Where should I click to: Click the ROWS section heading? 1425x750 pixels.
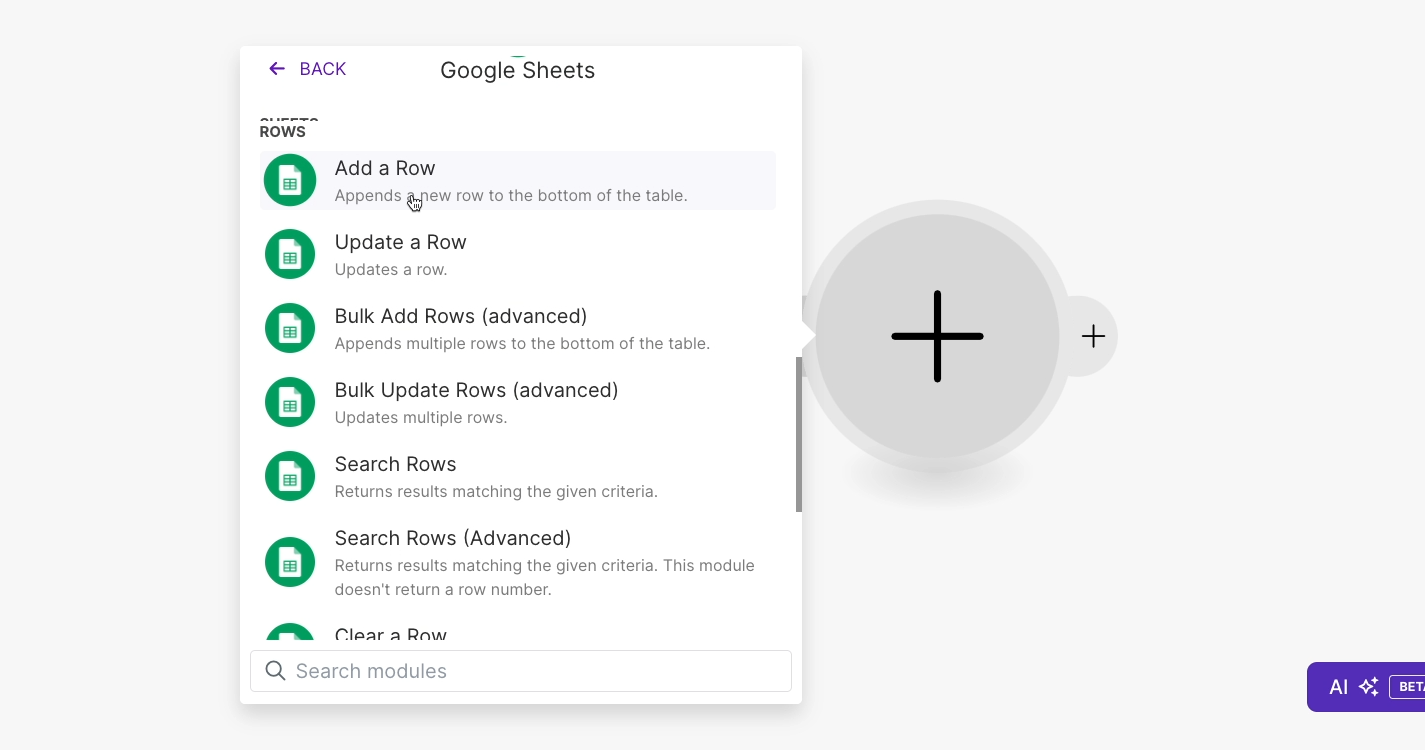tap(283, 132)
